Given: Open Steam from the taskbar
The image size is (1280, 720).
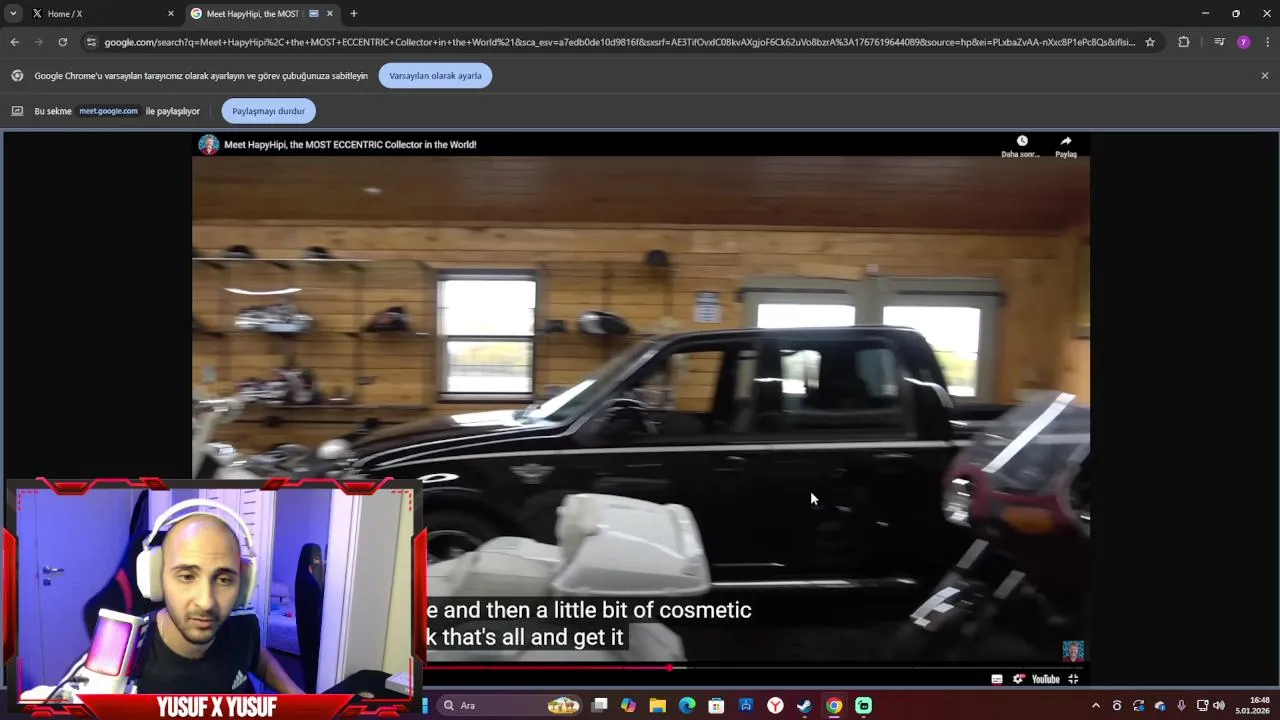Looking at the screenshot, I should coord(804,705).
